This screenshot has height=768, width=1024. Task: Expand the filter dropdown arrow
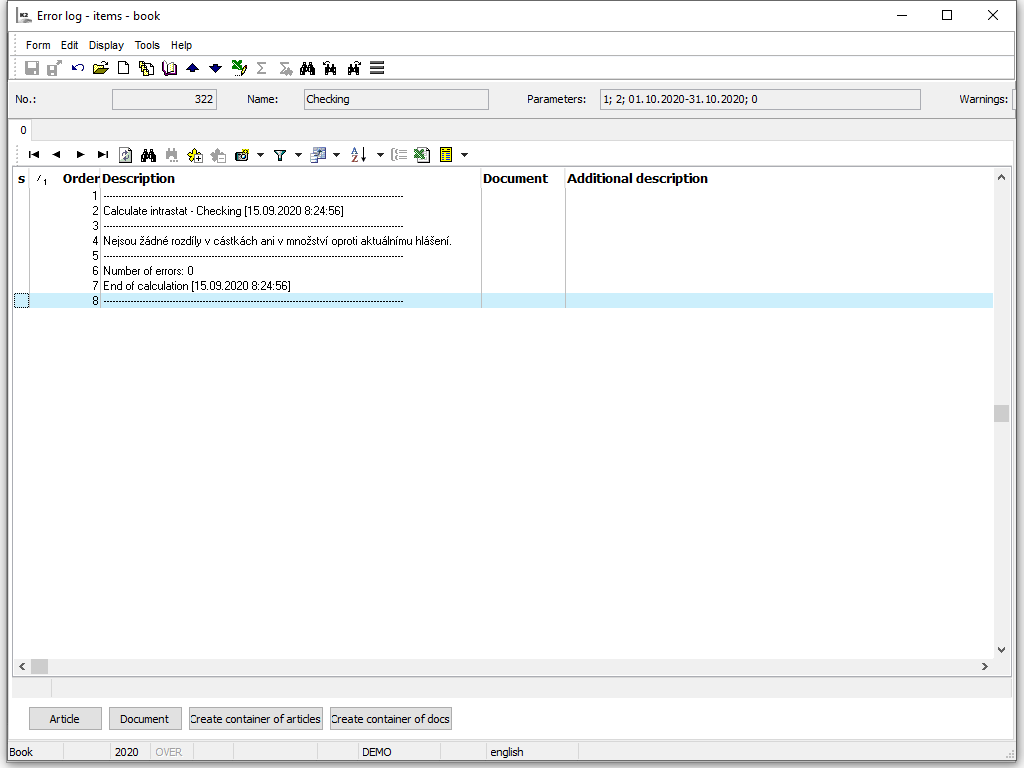pos(298,155)
